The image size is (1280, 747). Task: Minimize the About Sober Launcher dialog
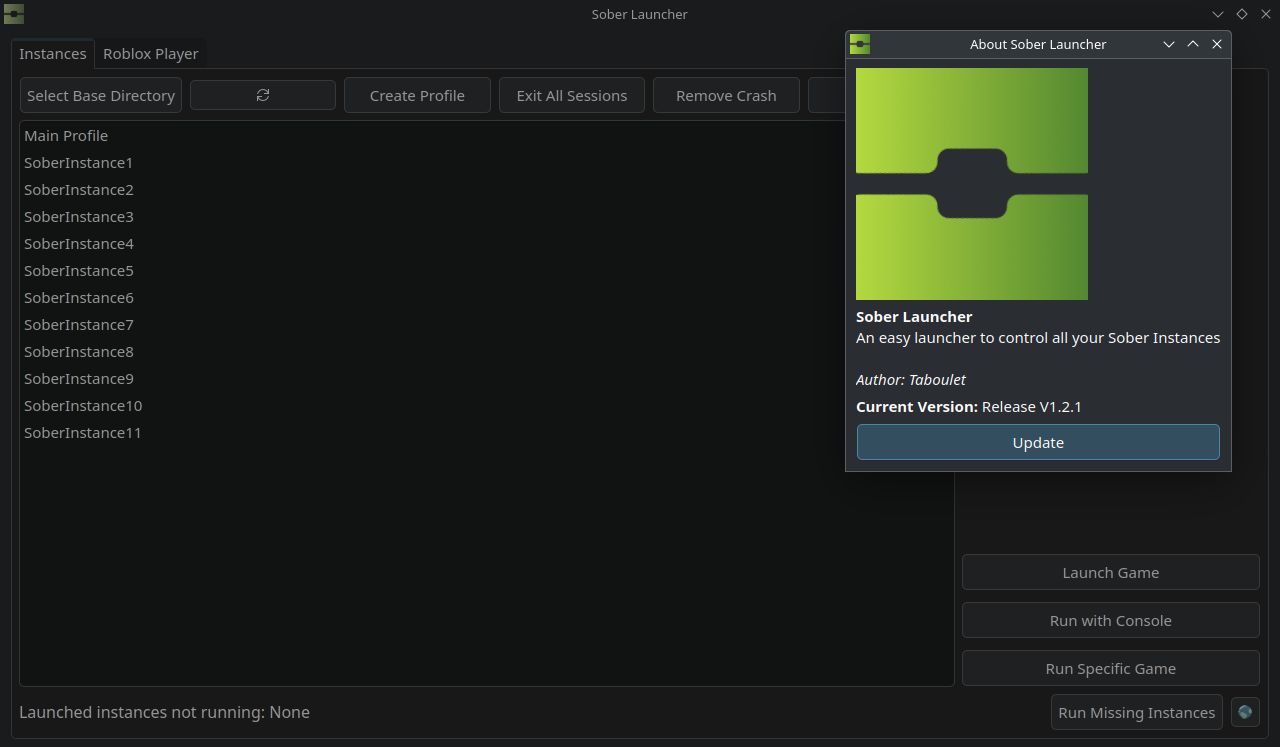click(x=1168, y=44)
